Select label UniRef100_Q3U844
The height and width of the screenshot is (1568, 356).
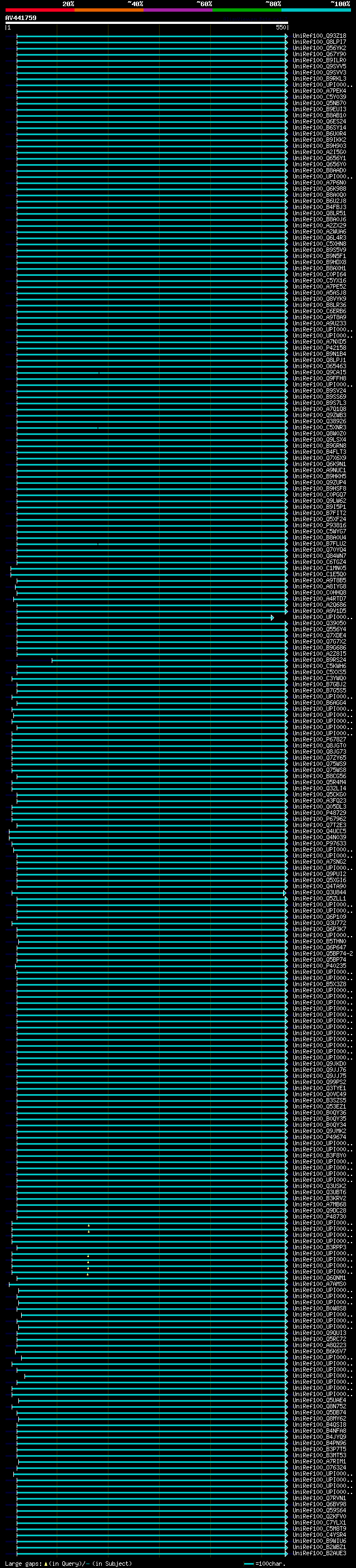[319, 893]
